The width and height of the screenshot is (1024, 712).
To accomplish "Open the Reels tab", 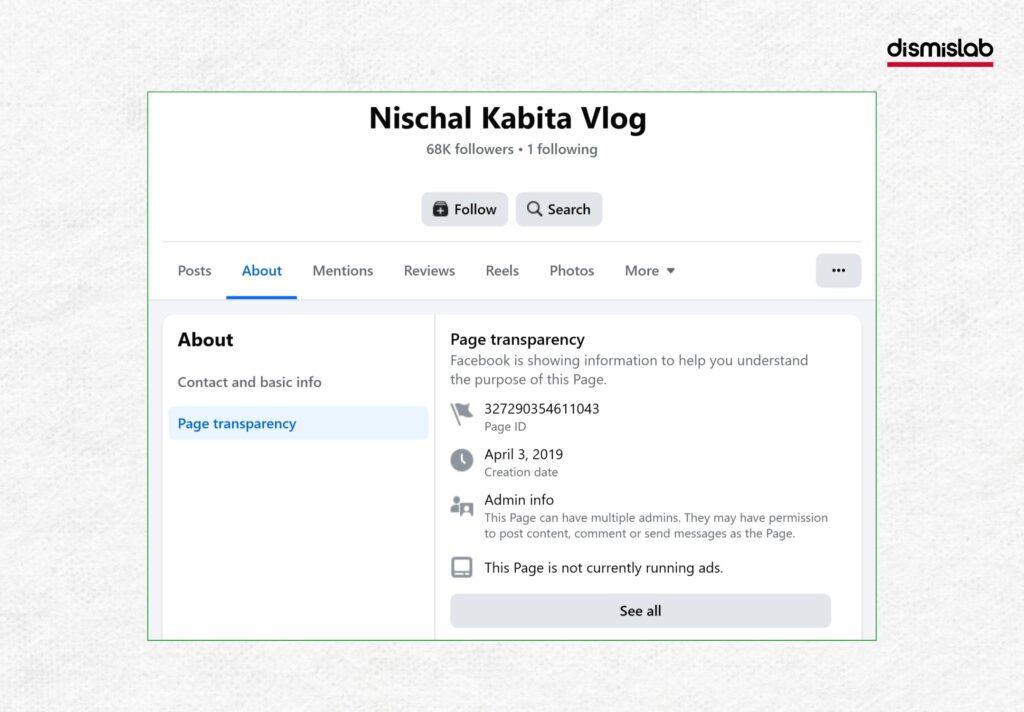I will pos(502,270).
